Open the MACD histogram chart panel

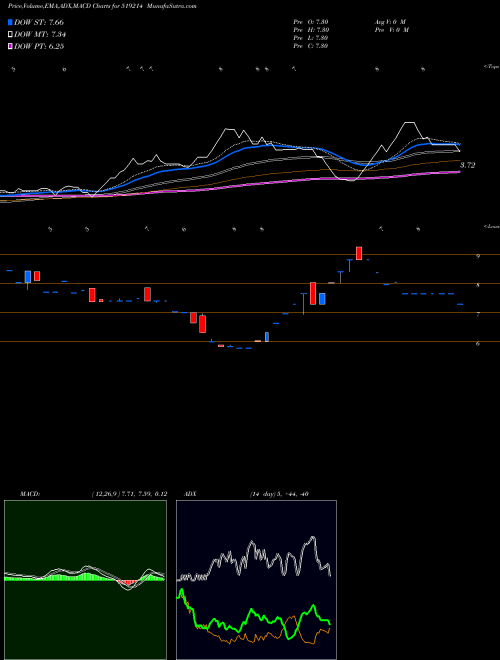(85, 580)
